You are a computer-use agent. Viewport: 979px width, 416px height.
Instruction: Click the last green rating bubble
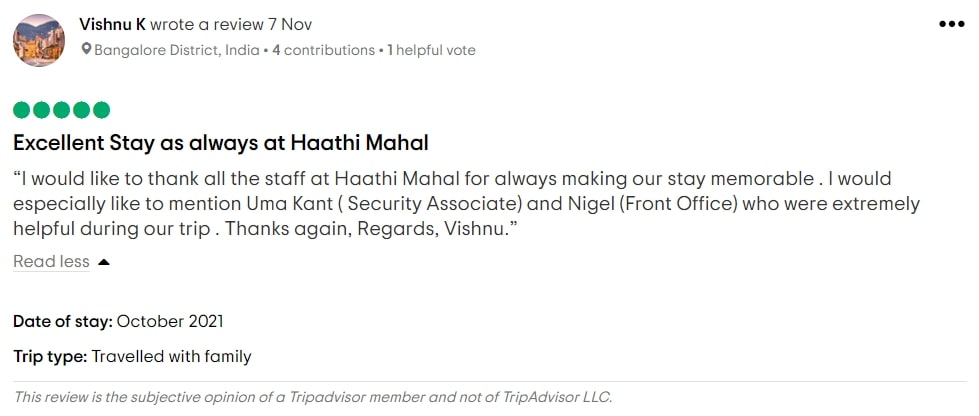(x=101, y=110)
